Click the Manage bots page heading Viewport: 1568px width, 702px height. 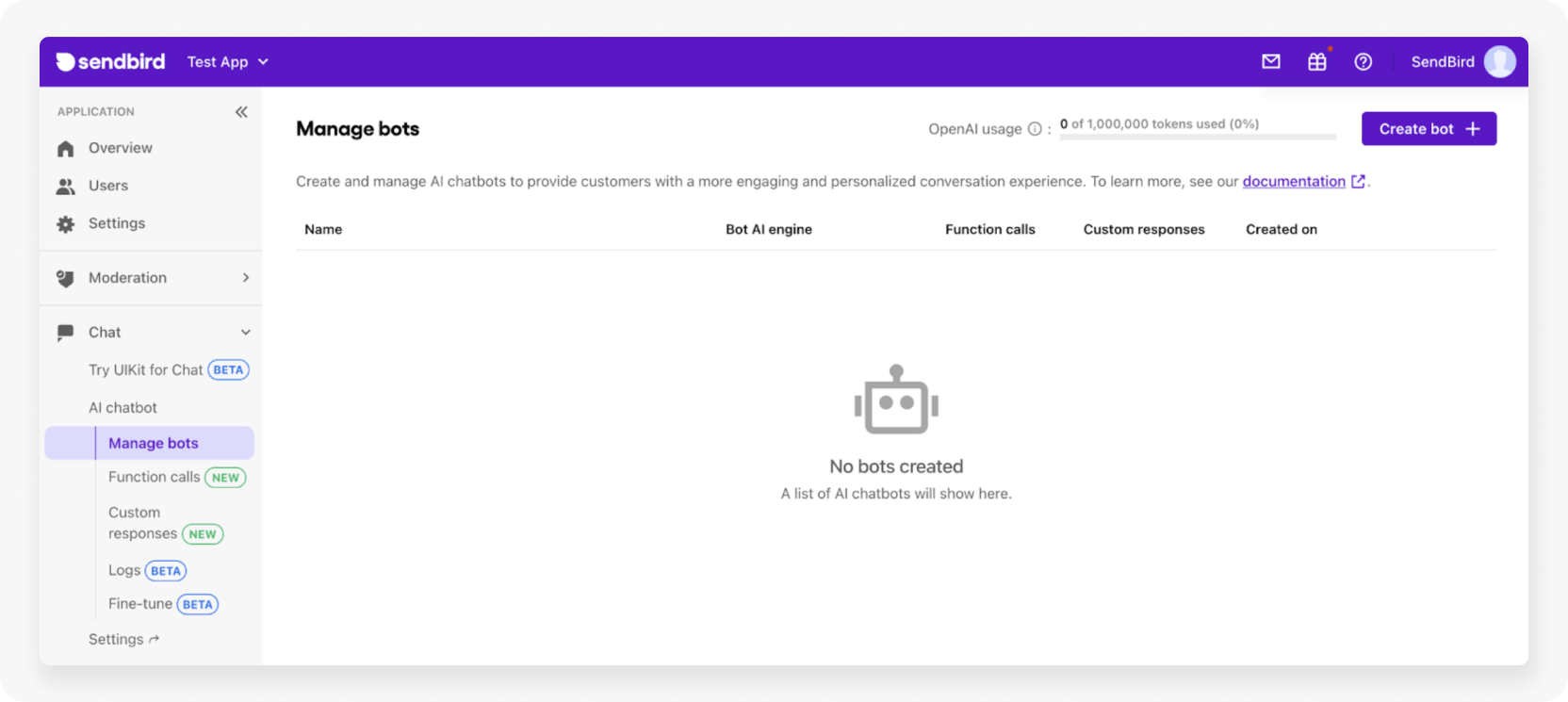358,129
